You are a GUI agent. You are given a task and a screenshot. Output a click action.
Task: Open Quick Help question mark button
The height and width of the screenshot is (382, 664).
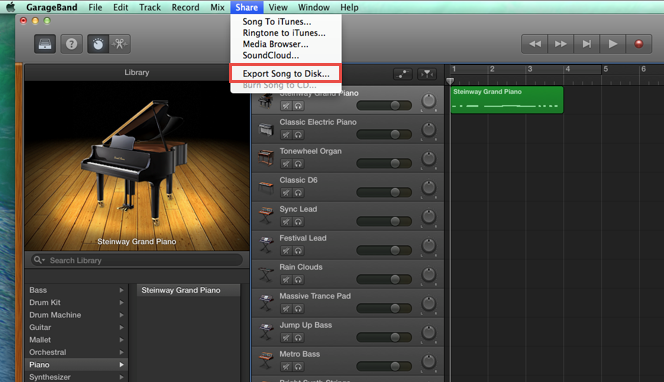[72, 44]
